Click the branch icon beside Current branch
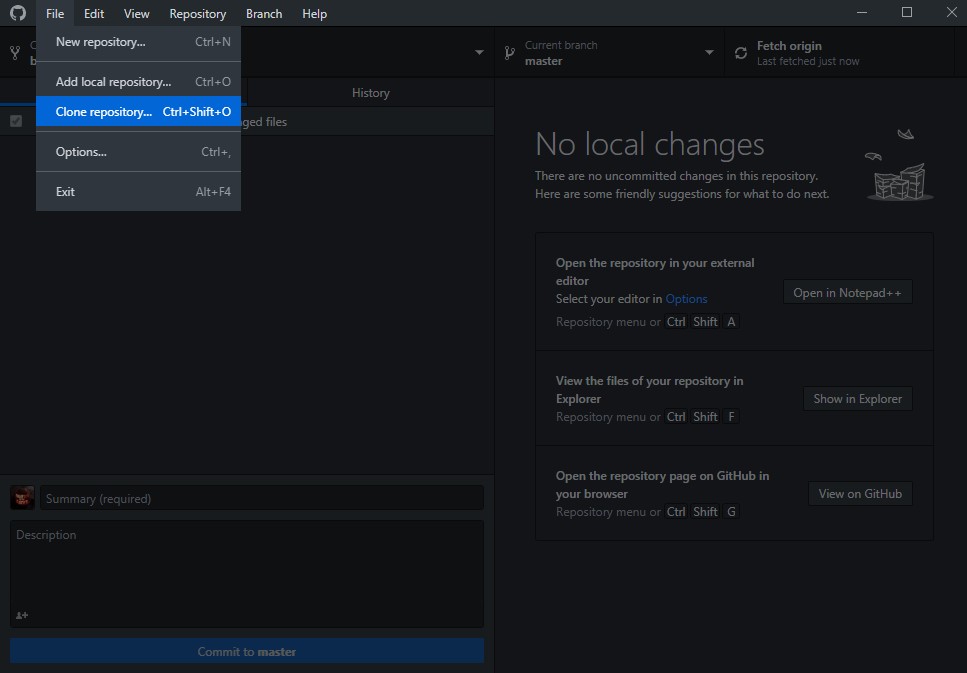The height and width of the screenshot is (673, 967). (509, 53)
